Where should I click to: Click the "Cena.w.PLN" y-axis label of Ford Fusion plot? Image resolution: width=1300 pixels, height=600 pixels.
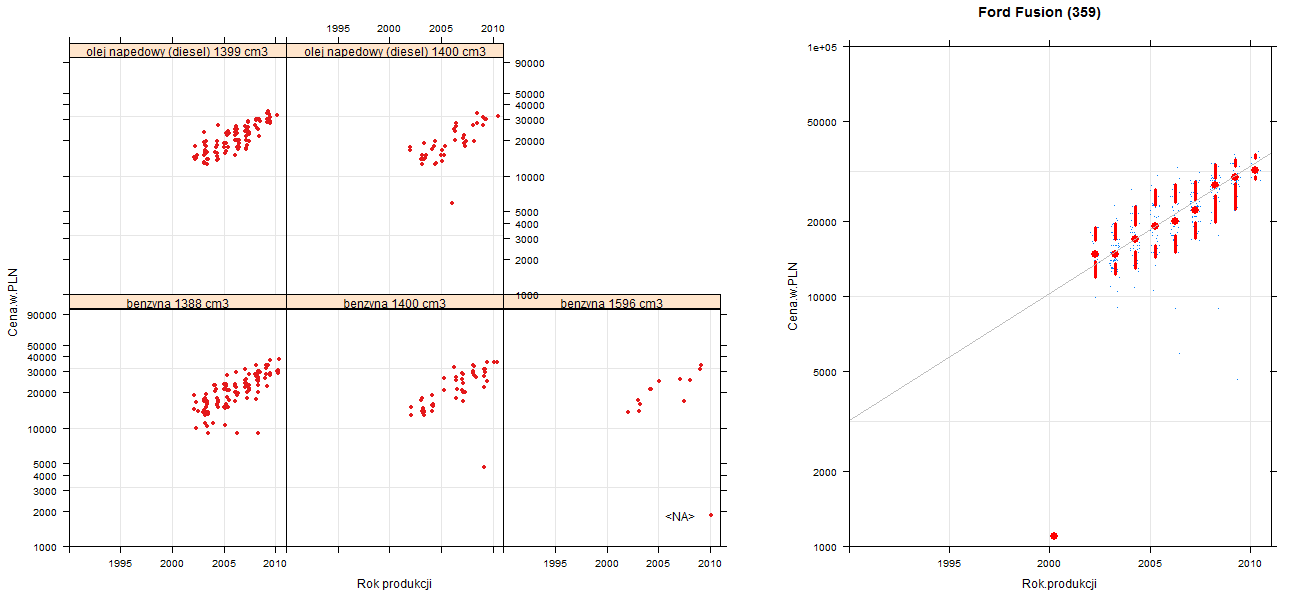(793, 297)
